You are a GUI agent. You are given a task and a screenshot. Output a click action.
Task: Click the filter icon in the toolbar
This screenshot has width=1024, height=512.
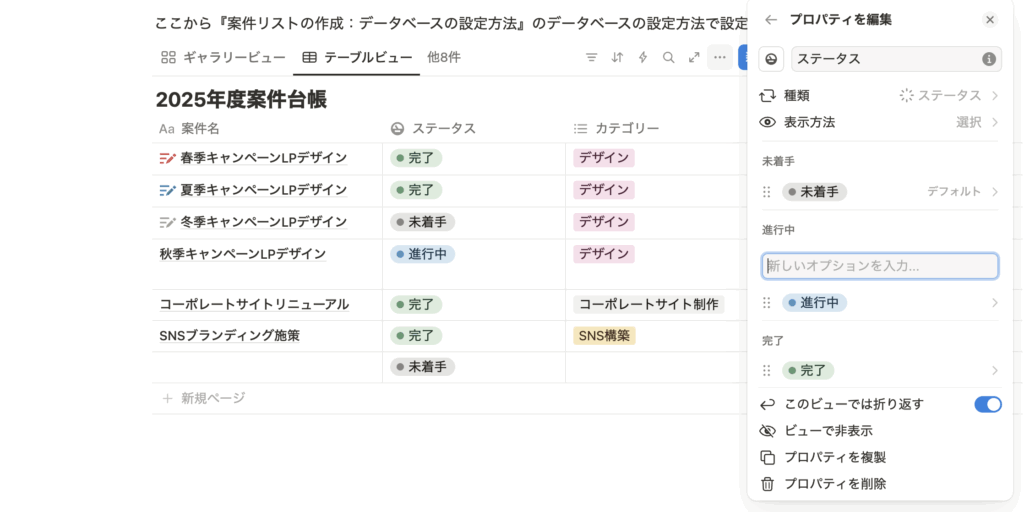point(591,58)
